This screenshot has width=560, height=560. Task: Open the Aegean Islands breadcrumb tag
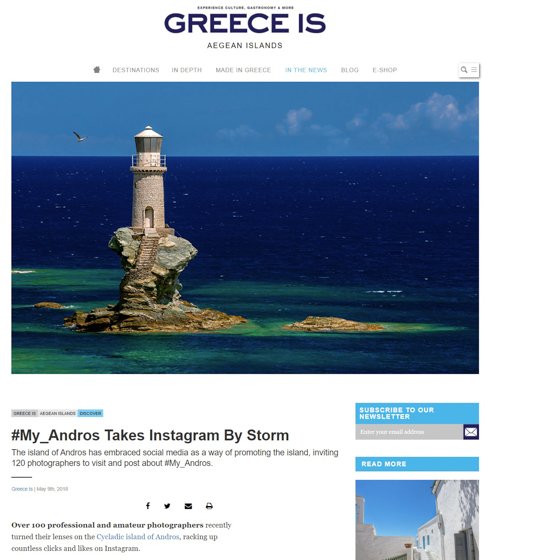point(58,413)
